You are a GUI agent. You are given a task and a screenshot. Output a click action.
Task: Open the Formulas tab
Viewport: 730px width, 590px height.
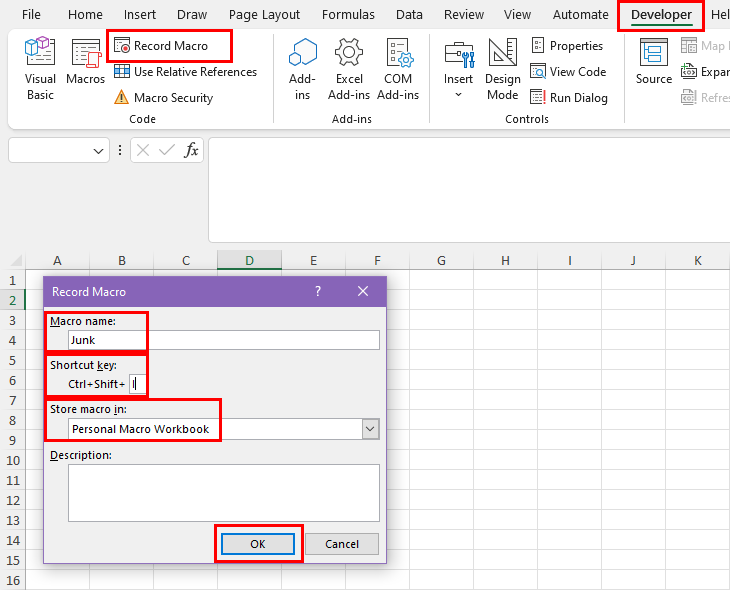pos(348,14)
